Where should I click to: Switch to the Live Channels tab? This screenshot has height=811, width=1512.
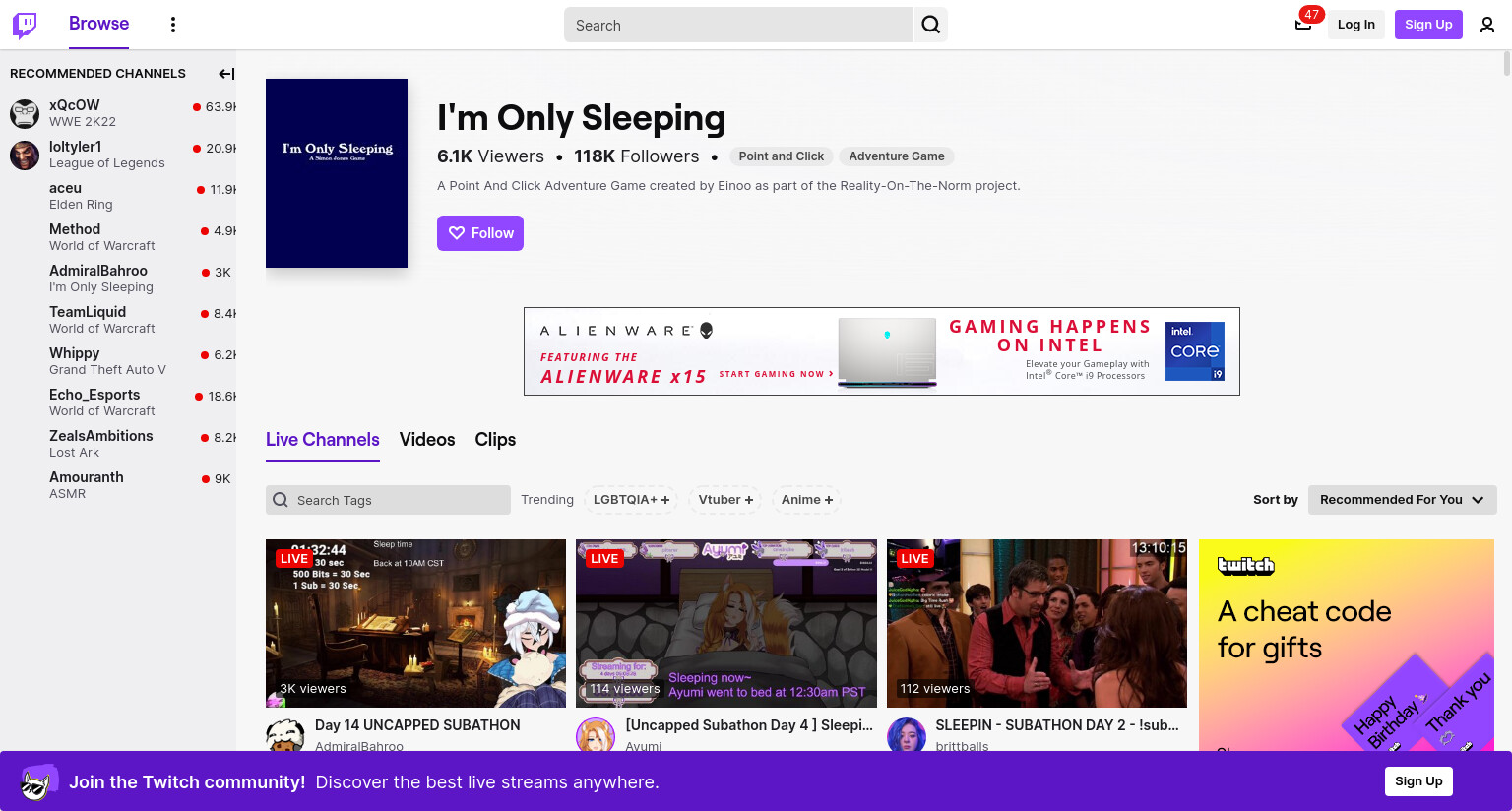(323, 440)
